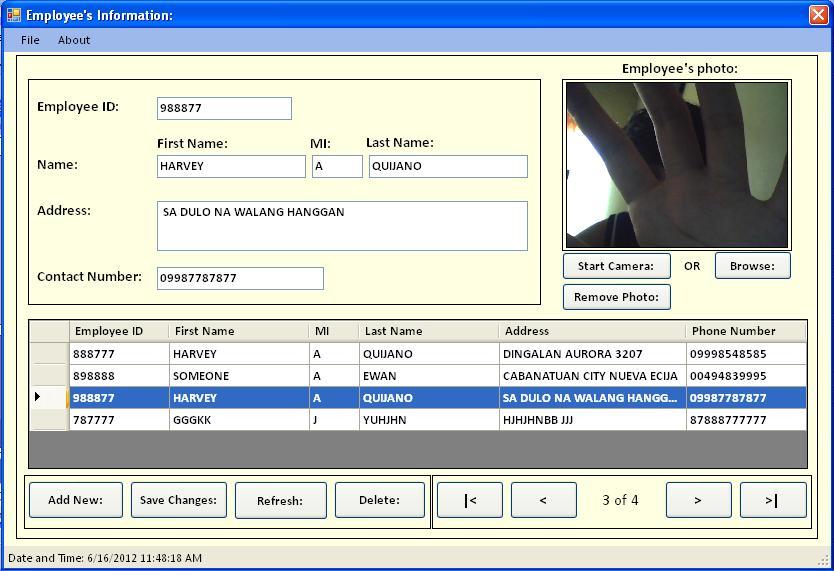Image resolution: width=834 pixels, height=571 pixels.
Task: Click the DINGALAN AURORA 3207 address cell
Action: pos(593,354)
